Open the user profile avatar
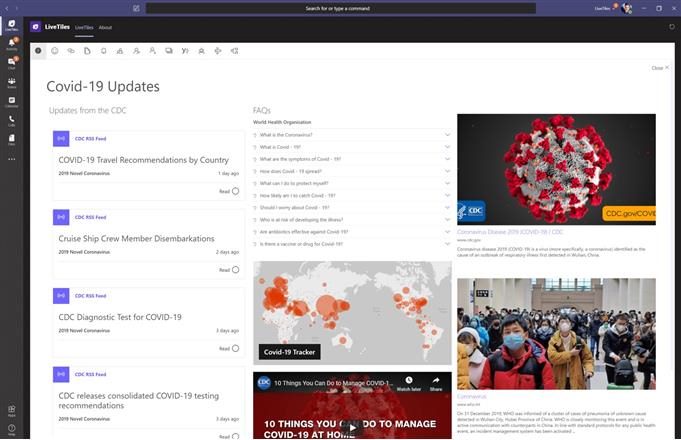This screenshot has width=681, height=440. coord(626,8)
